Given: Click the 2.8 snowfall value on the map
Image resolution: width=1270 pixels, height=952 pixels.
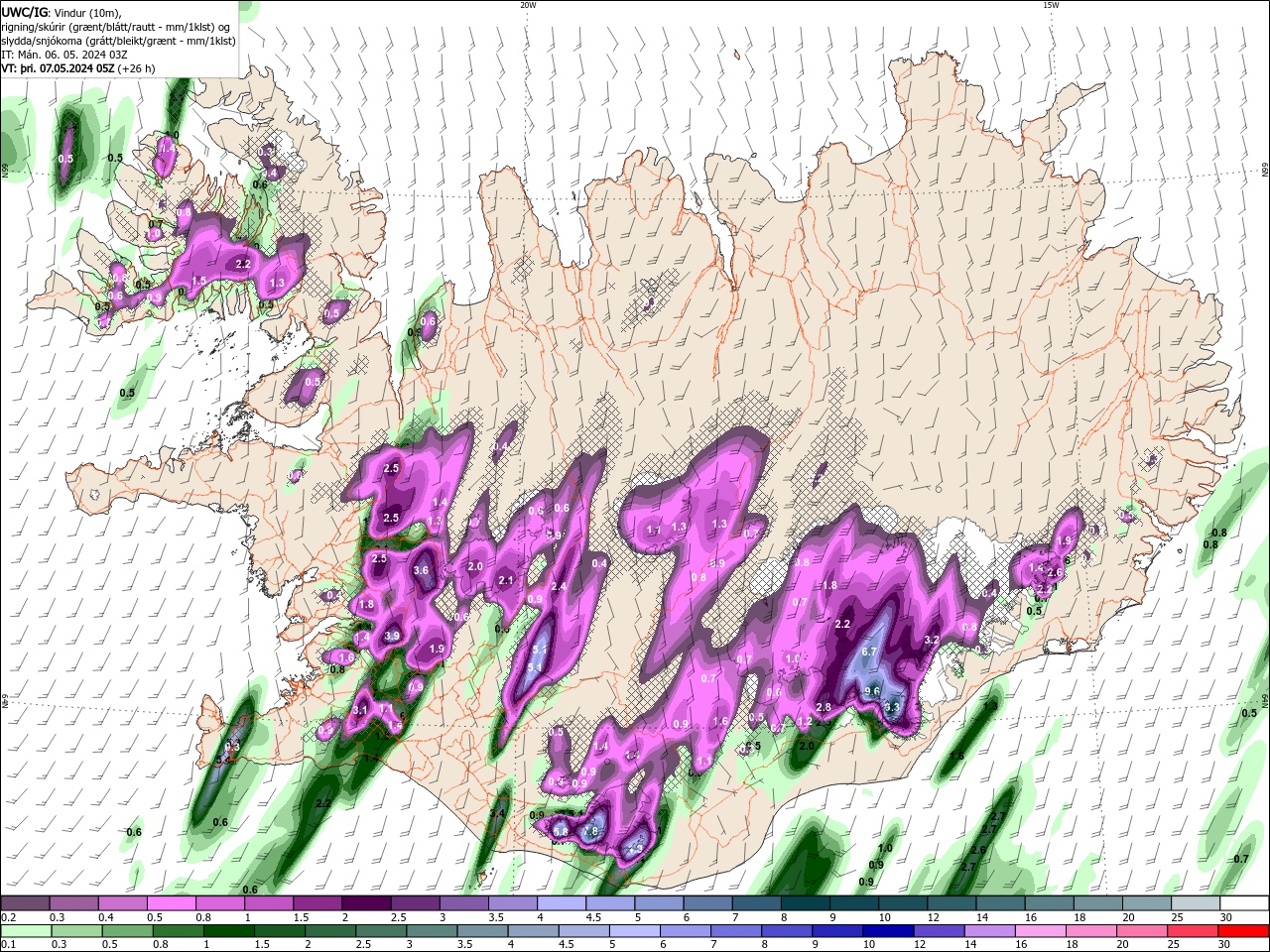Looking at the screenshot, I should [x=823, y=707].
